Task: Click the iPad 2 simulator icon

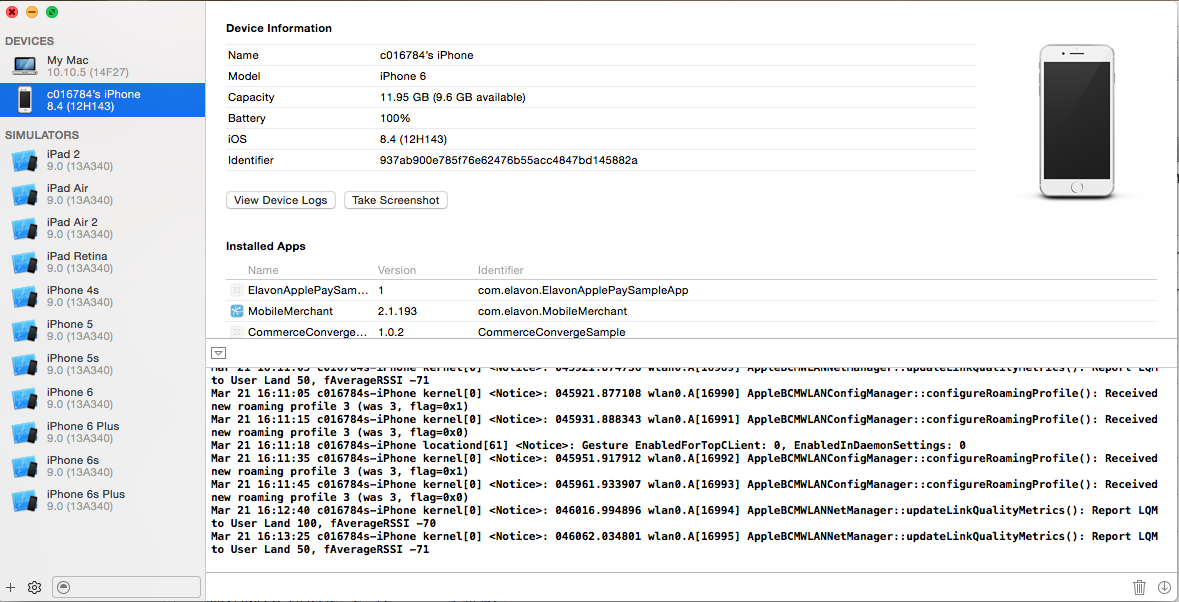Action: click(25, 161)
